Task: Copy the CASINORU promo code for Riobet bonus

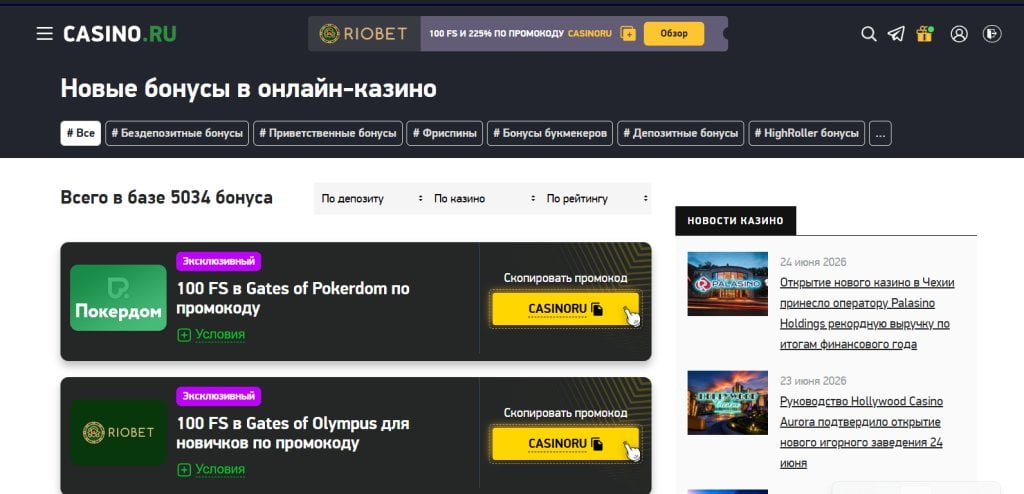Action: click(566, 444)
